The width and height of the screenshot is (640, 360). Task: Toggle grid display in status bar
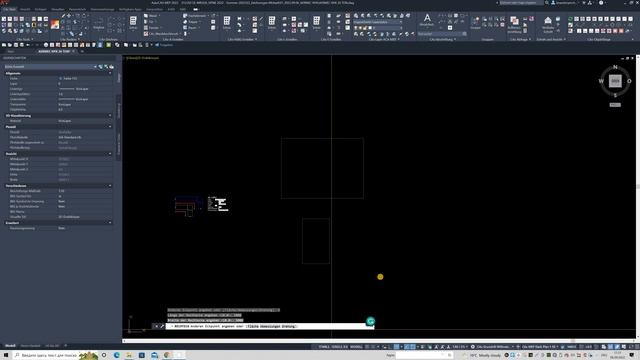(x=367, y=347)
